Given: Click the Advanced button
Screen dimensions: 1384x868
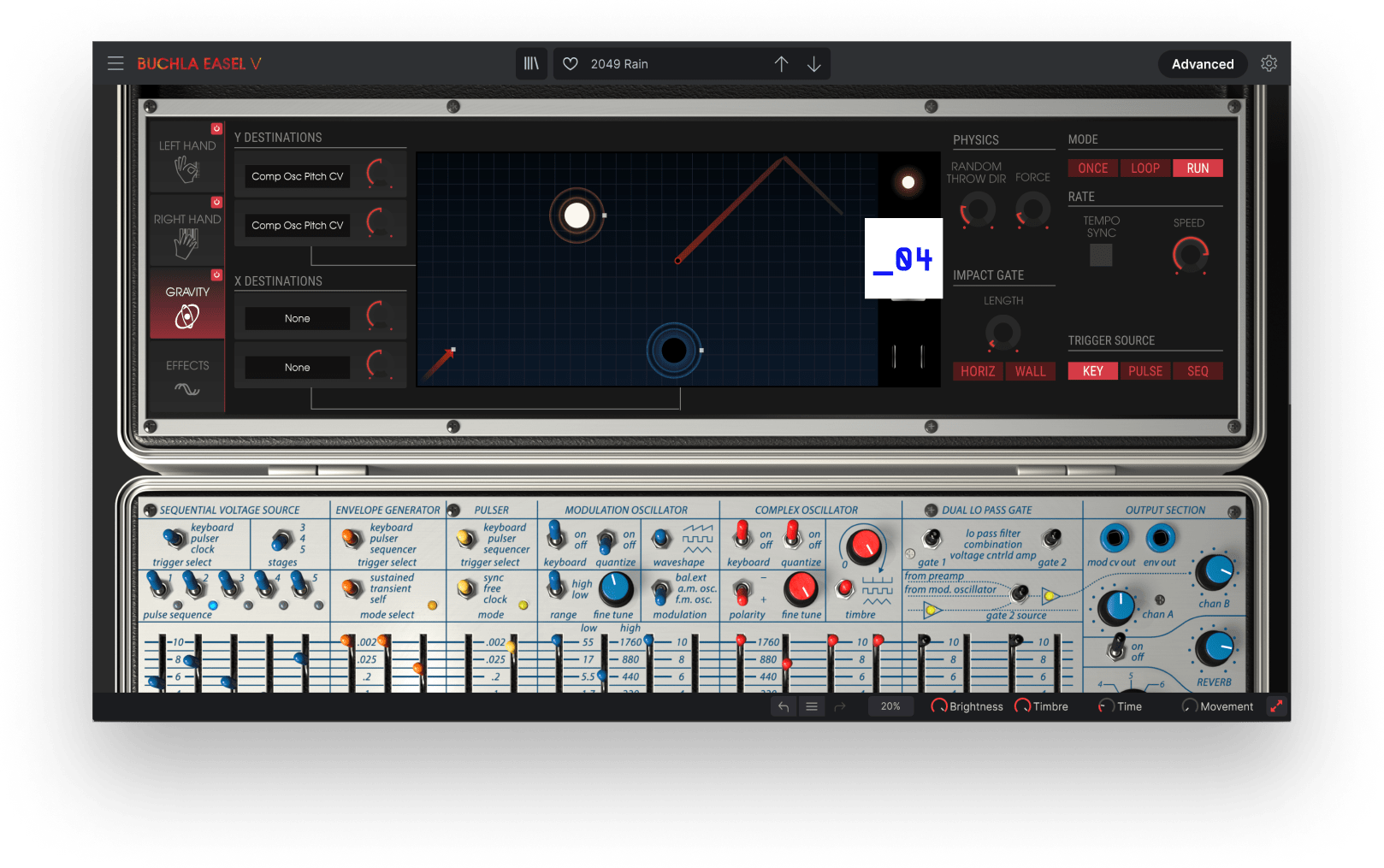Looking at the screenshot, I should coord(1202,64).
